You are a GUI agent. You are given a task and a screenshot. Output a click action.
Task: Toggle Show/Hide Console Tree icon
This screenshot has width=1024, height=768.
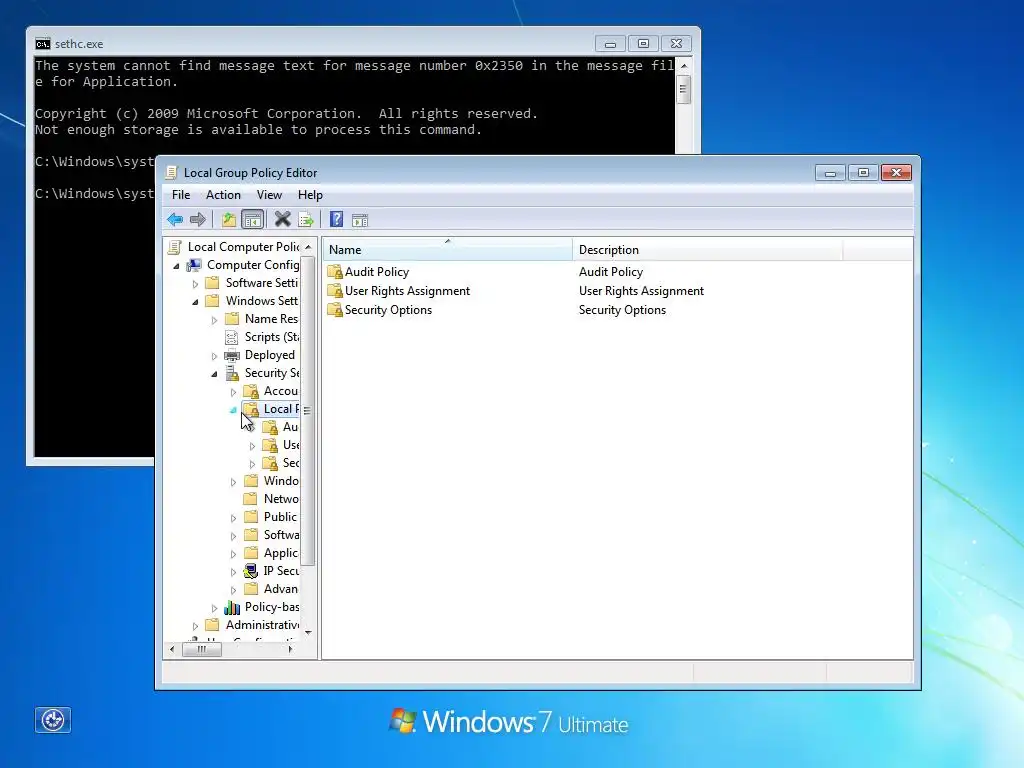pyautogui.click(x=252, y=219)
